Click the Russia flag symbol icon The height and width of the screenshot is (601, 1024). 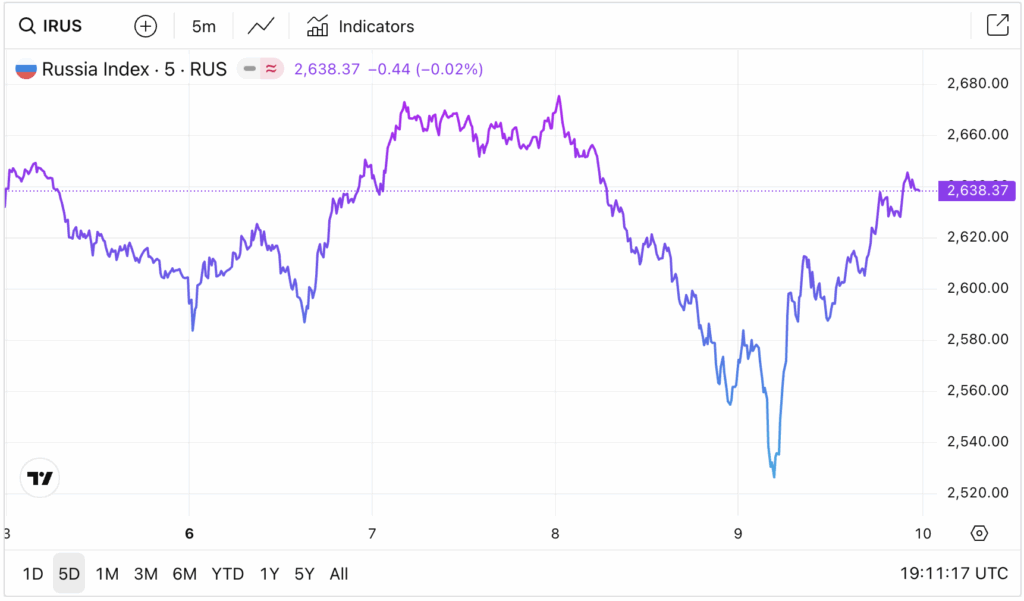coord(26,70)
